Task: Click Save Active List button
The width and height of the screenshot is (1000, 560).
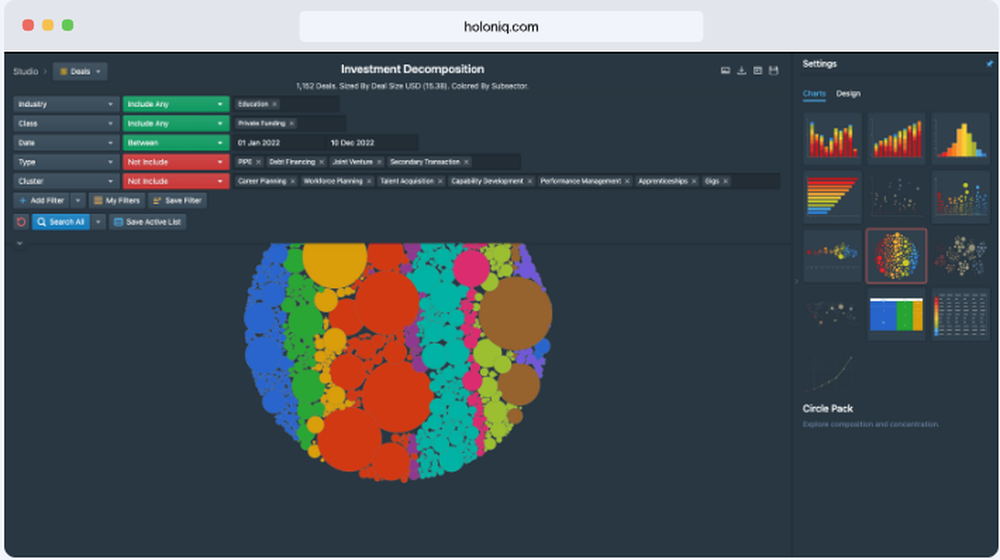Action: point(147,222)
